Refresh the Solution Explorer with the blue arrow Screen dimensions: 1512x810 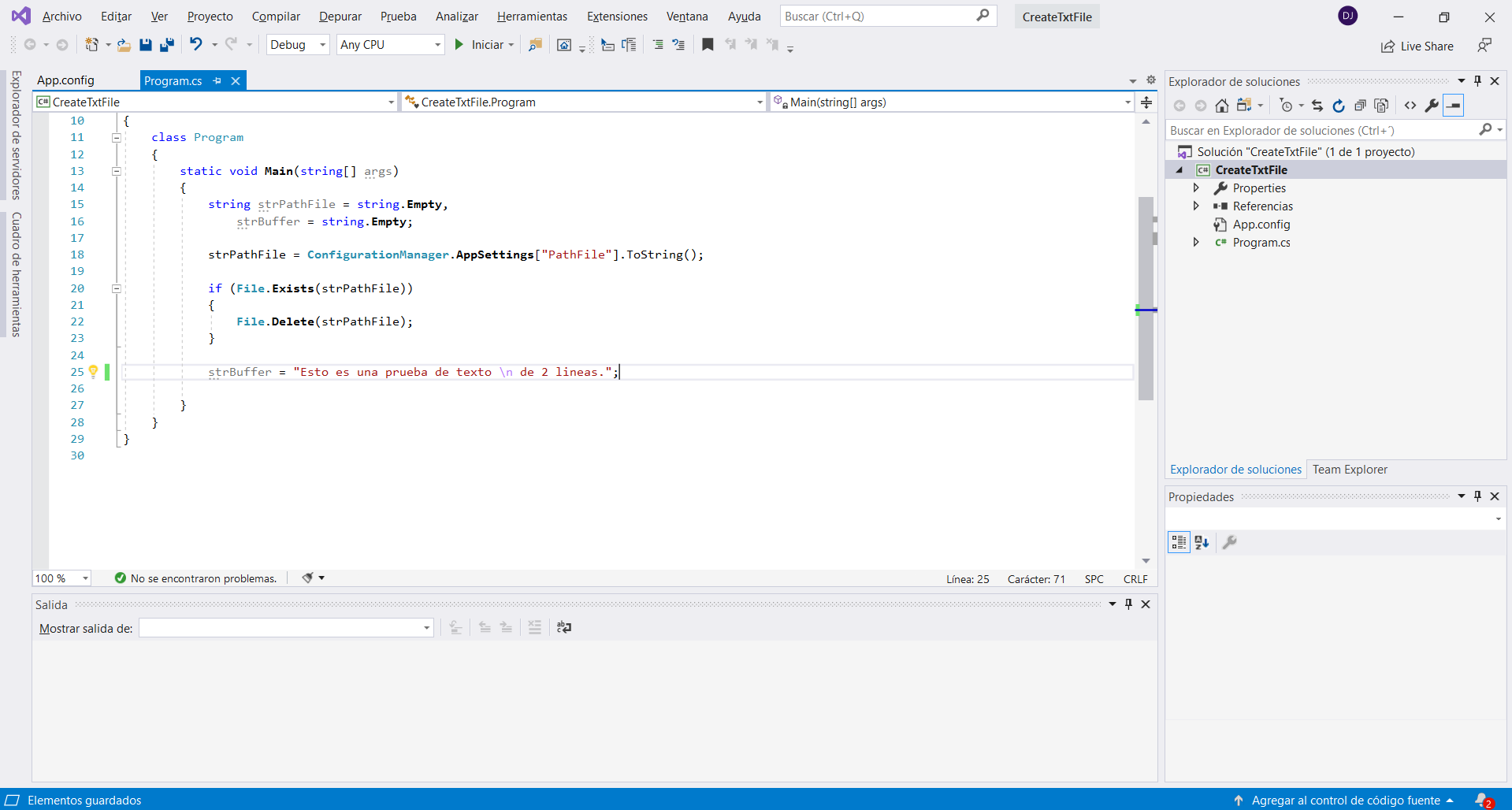(1338, 106)
